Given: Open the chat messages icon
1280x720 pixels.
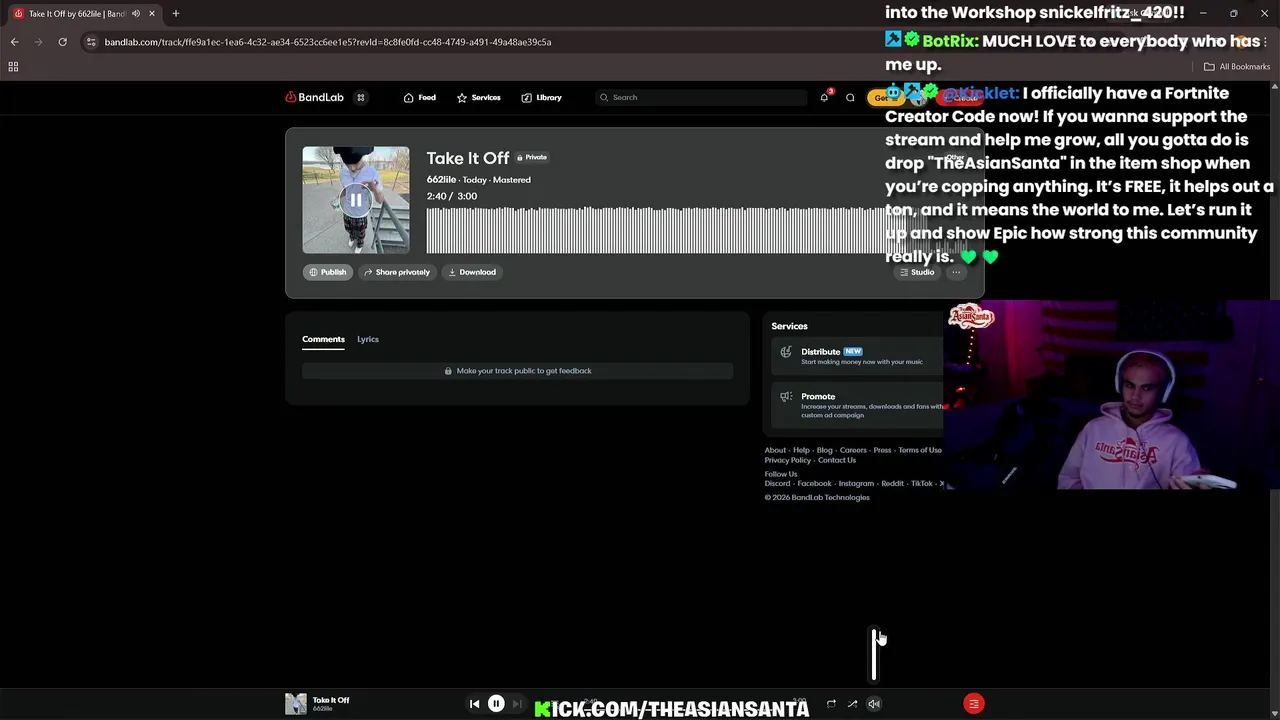Looking at the screenshot, I should pos(850,97).
